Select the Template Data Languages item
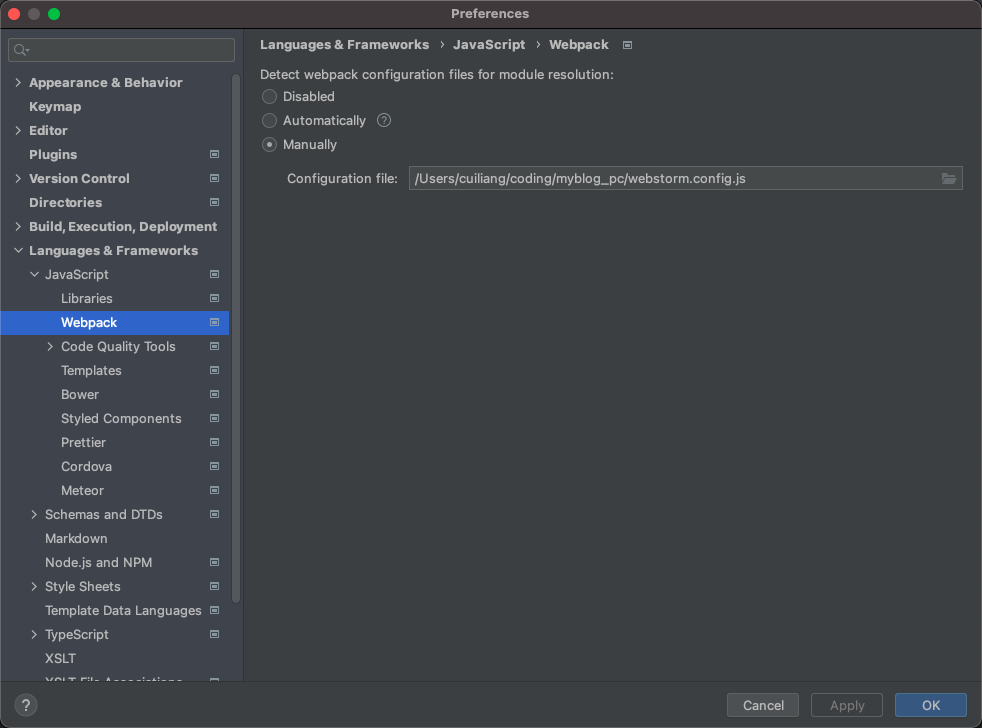982x728 pixels. pyautogui.click(x=123, y=610)
